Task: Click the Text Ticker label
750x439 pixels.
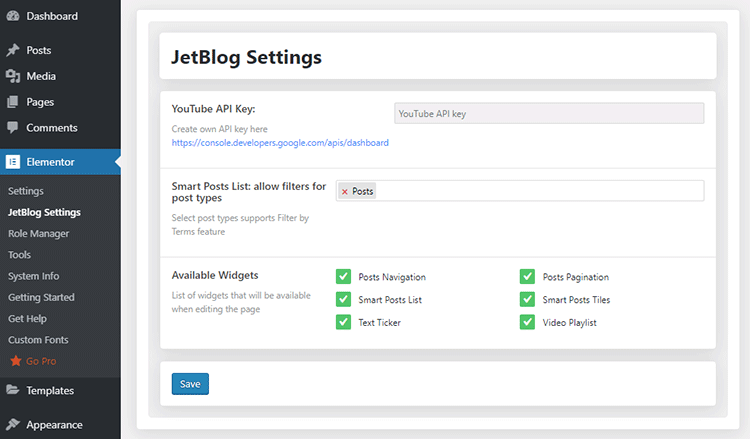Action: (x=379, y=323)
